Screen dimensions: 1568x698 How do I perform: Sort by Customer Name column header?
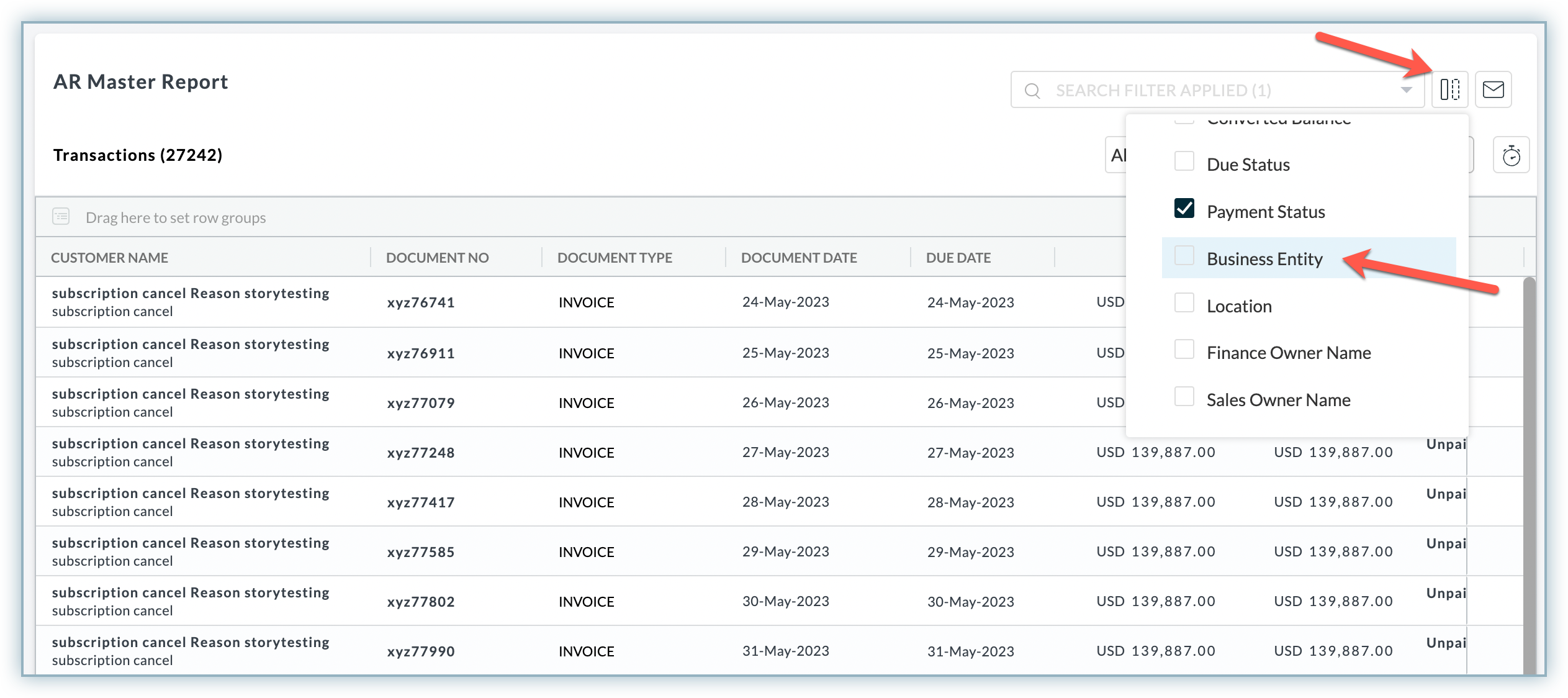(x=109, y=258)
